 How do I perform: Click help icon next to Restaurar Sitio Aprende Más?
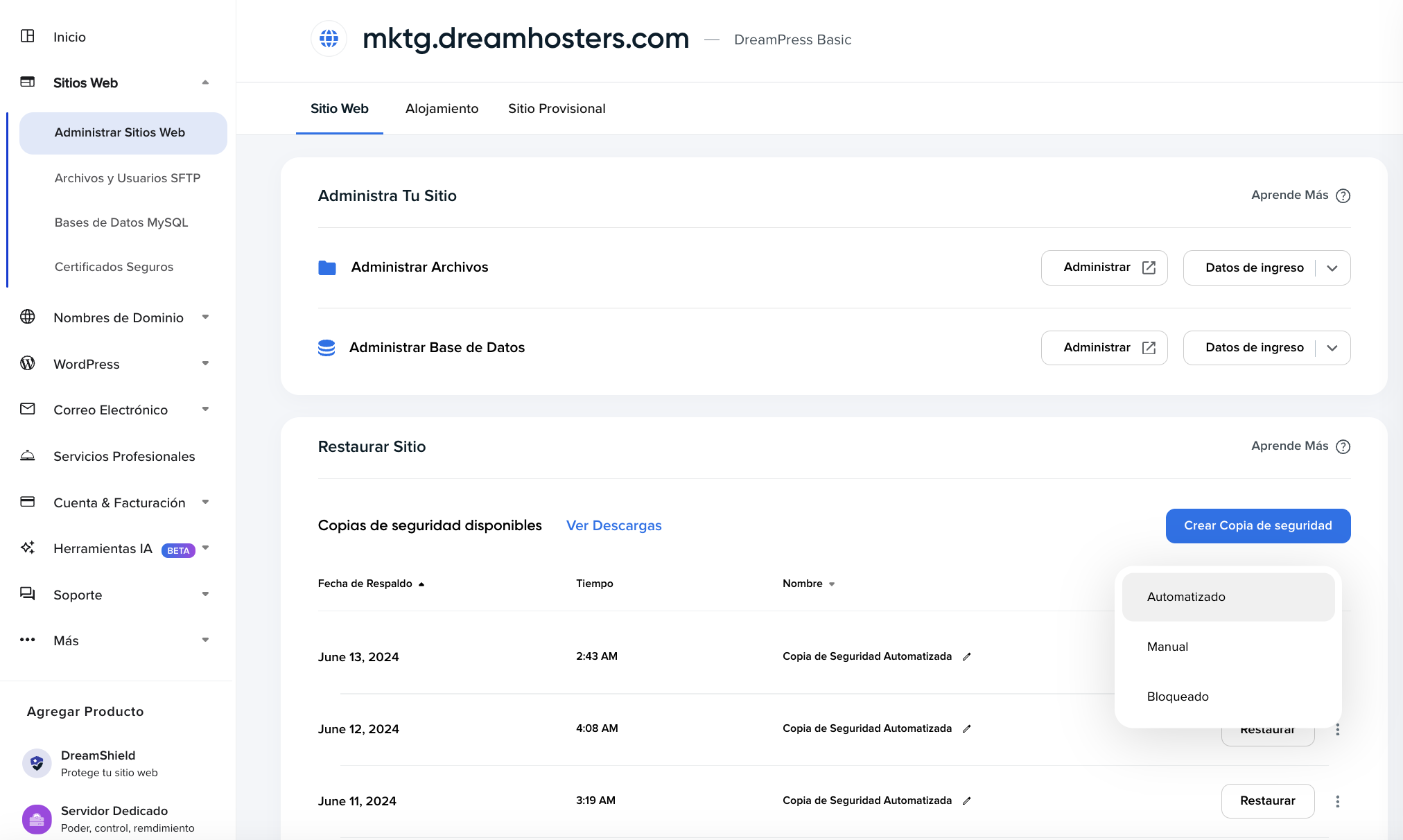point(1343,446)
